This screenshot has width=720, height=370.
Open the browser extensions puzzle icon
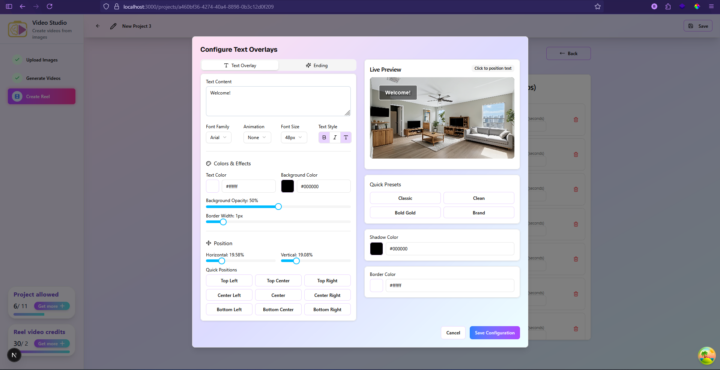[668, 6]
